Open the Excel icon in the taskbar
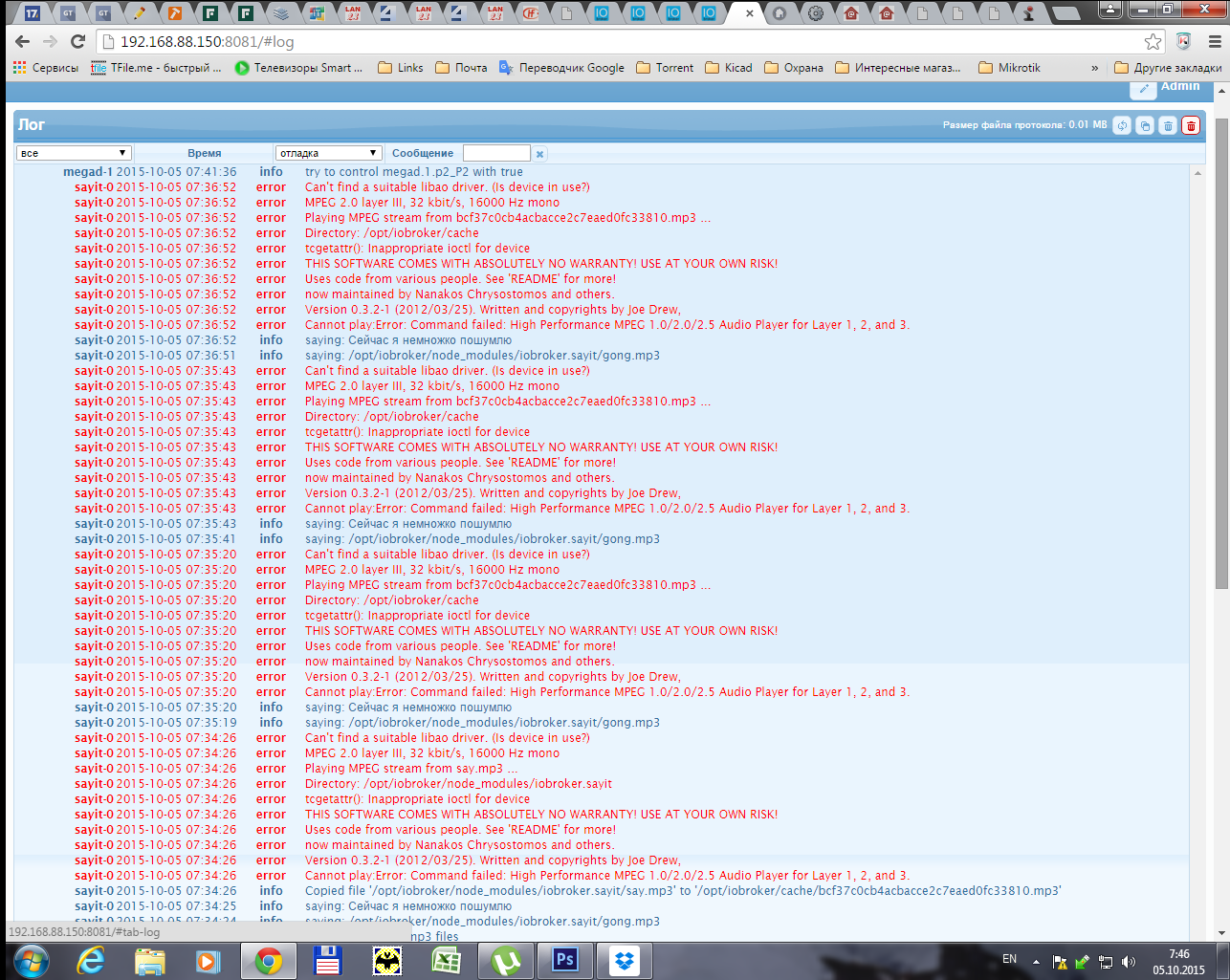This screenshot has width=1230, height=980. [x=446, y=961]
